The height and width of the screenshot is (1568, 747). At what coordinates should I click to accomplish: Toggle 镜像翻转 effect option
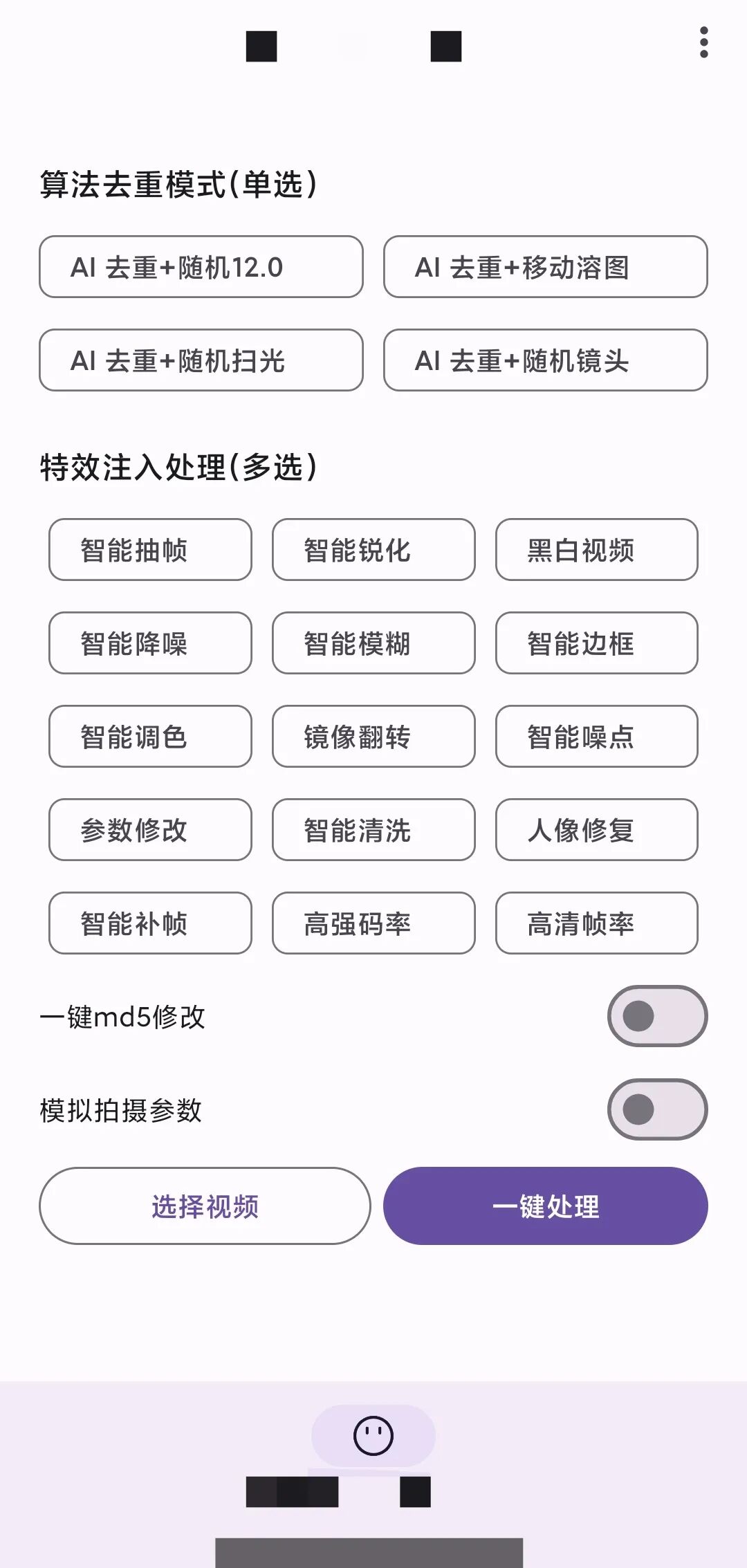373,737
